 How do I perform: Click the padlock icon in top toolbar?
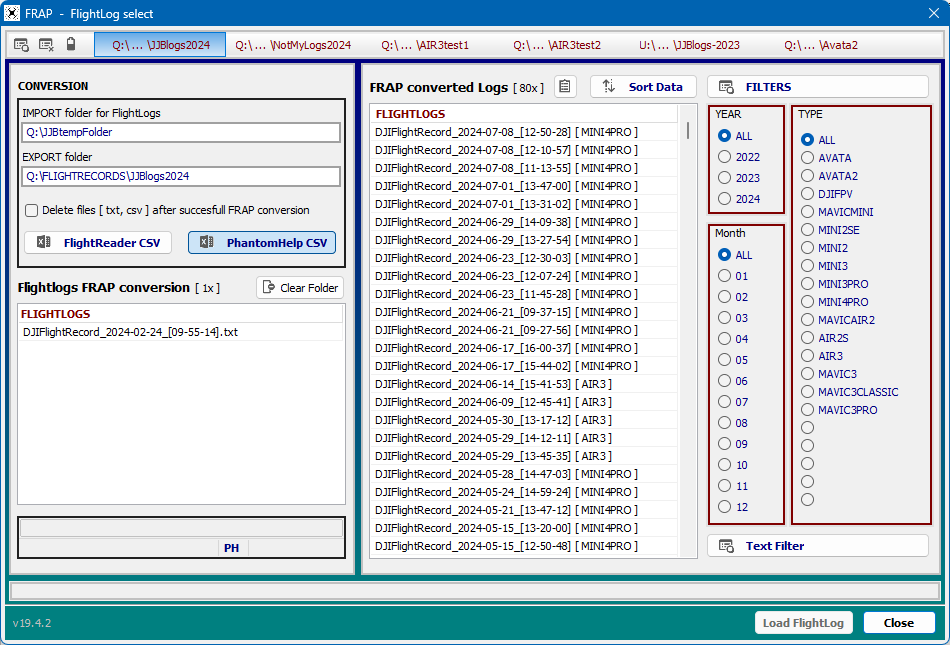pos(71,45)
